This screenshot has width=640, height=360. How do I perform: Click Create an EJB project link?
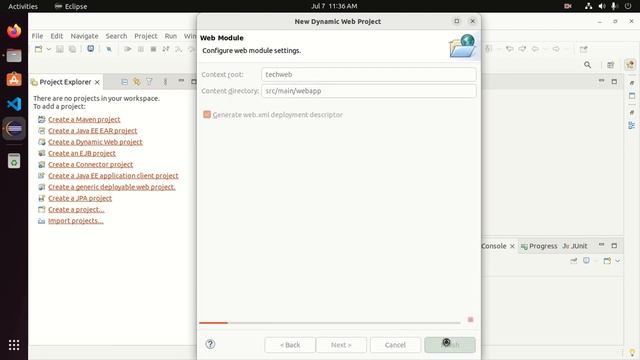[82, 153]
